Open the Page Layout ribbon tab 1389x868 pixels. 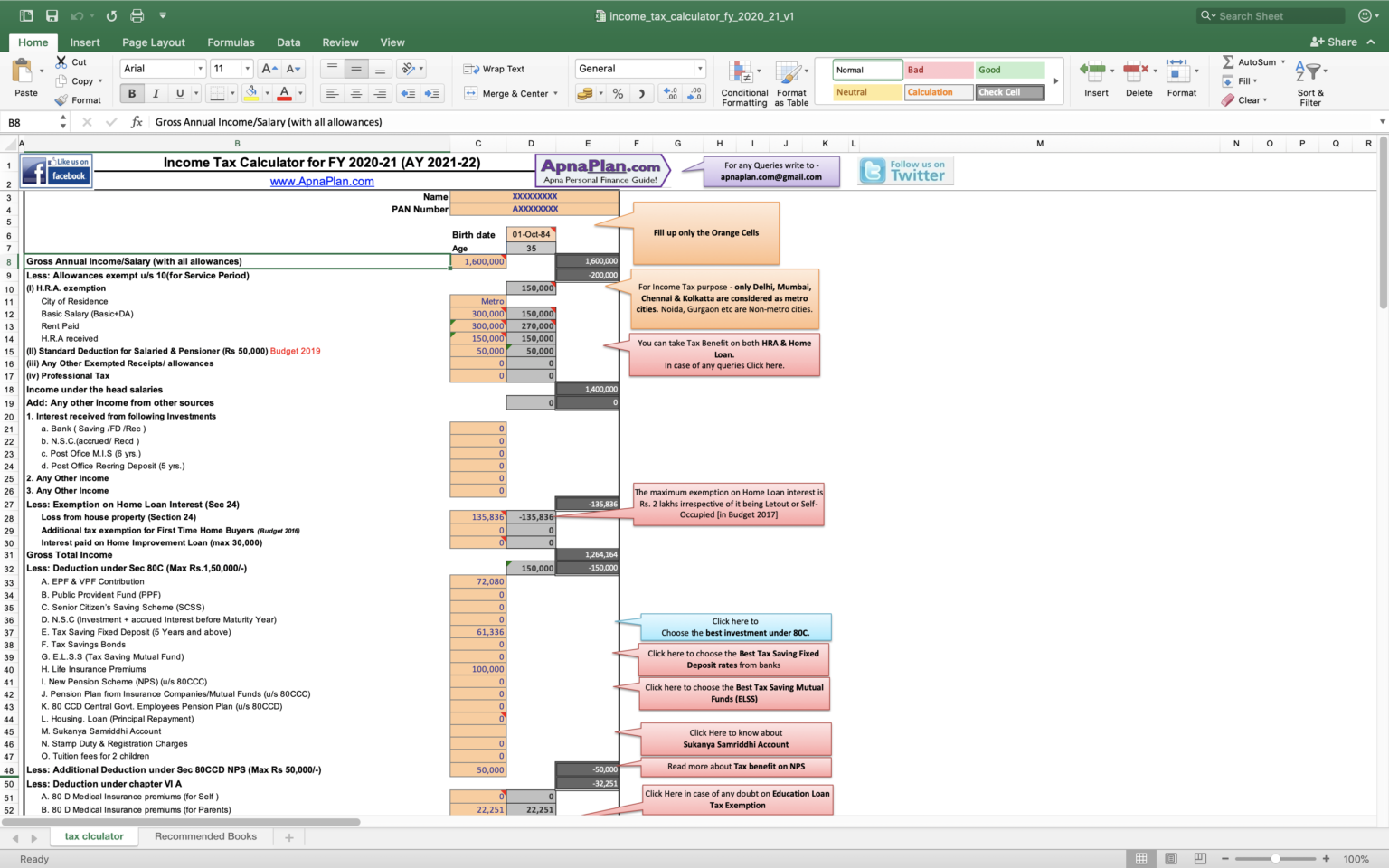pos(154,42)
